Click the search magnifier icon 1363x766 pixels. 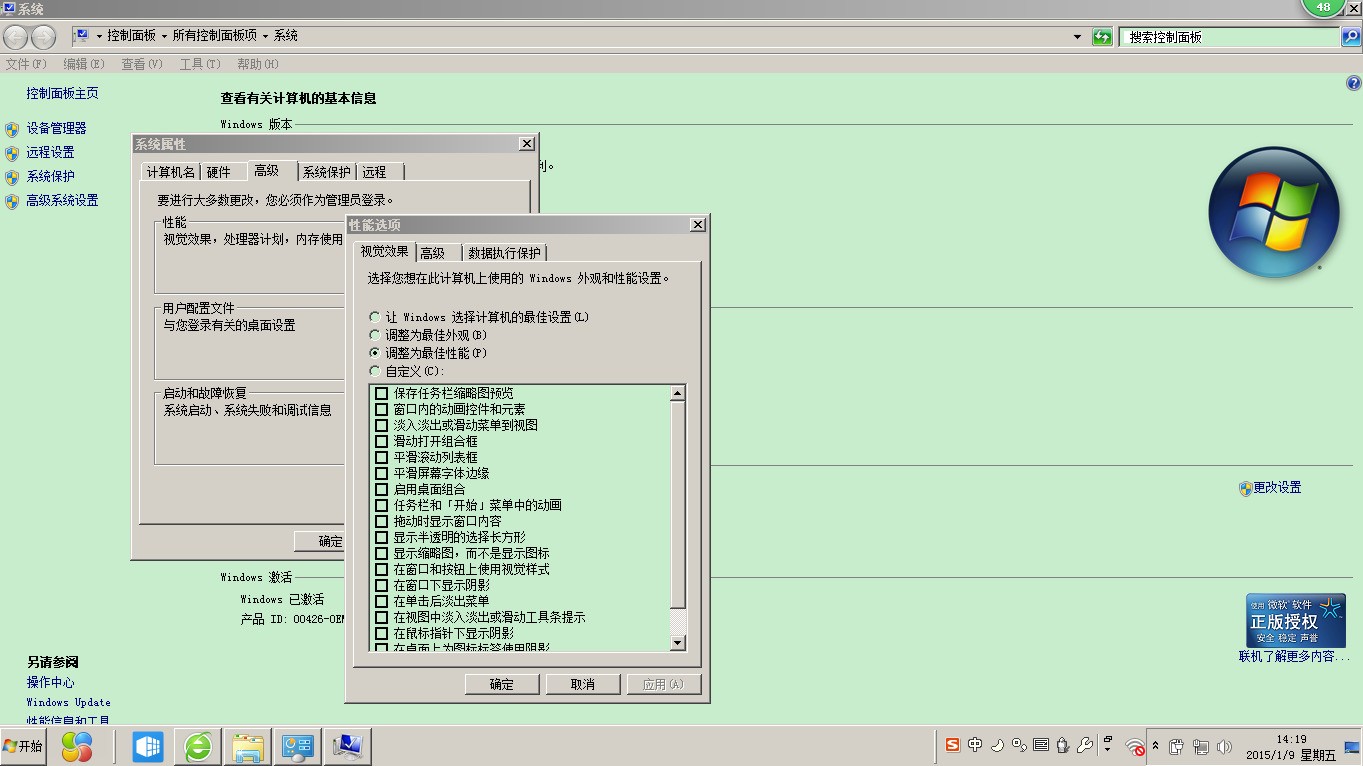(x=1351, y=37)
